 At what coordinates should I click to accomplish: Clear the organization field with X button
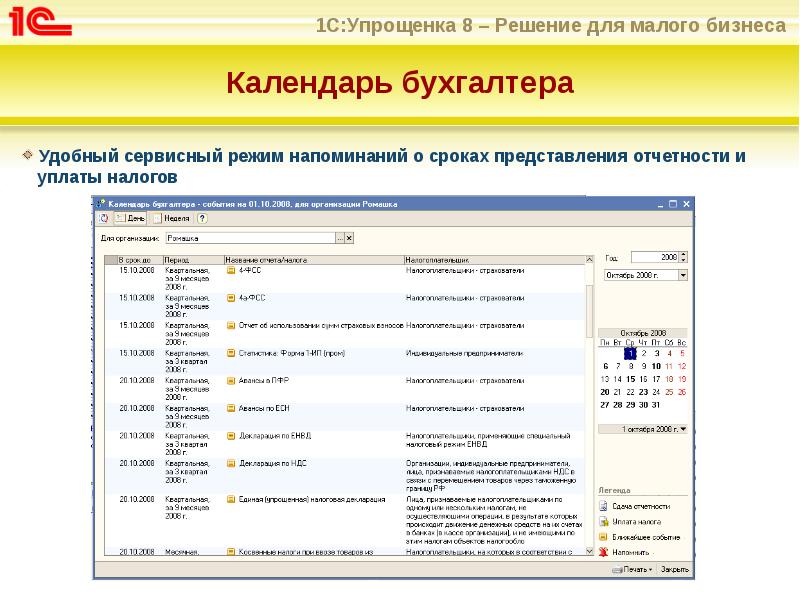tap(349, 238)
